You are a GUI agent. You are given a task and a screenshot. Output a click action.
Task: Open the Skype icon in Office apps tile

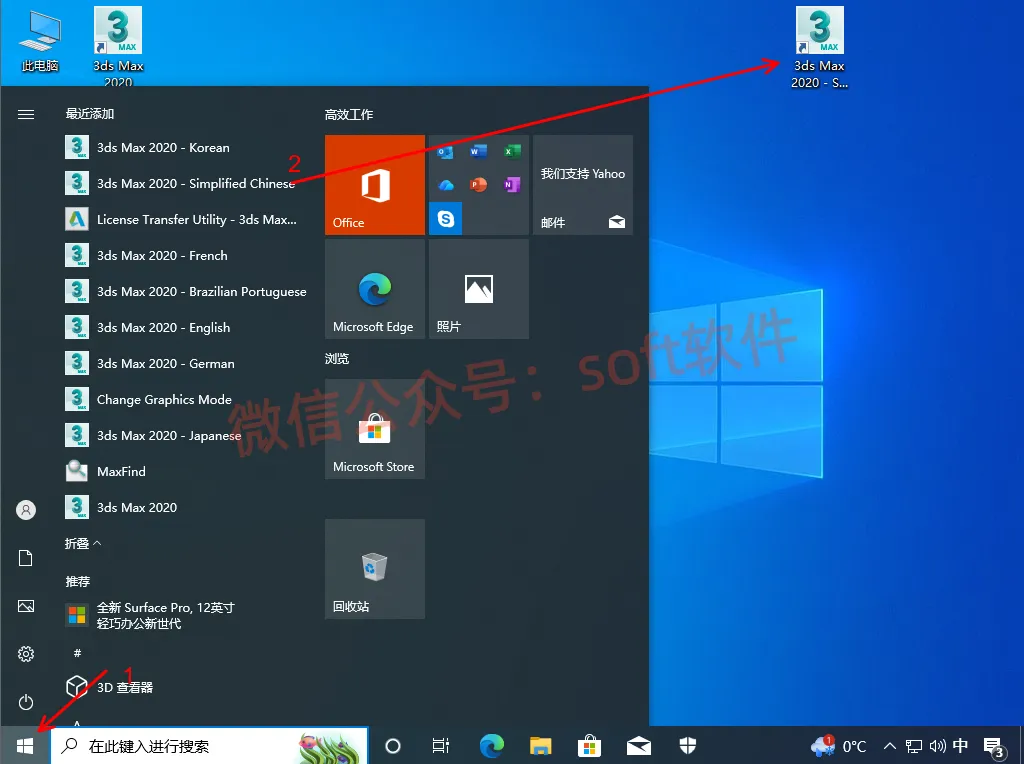(x=445, y=218)
